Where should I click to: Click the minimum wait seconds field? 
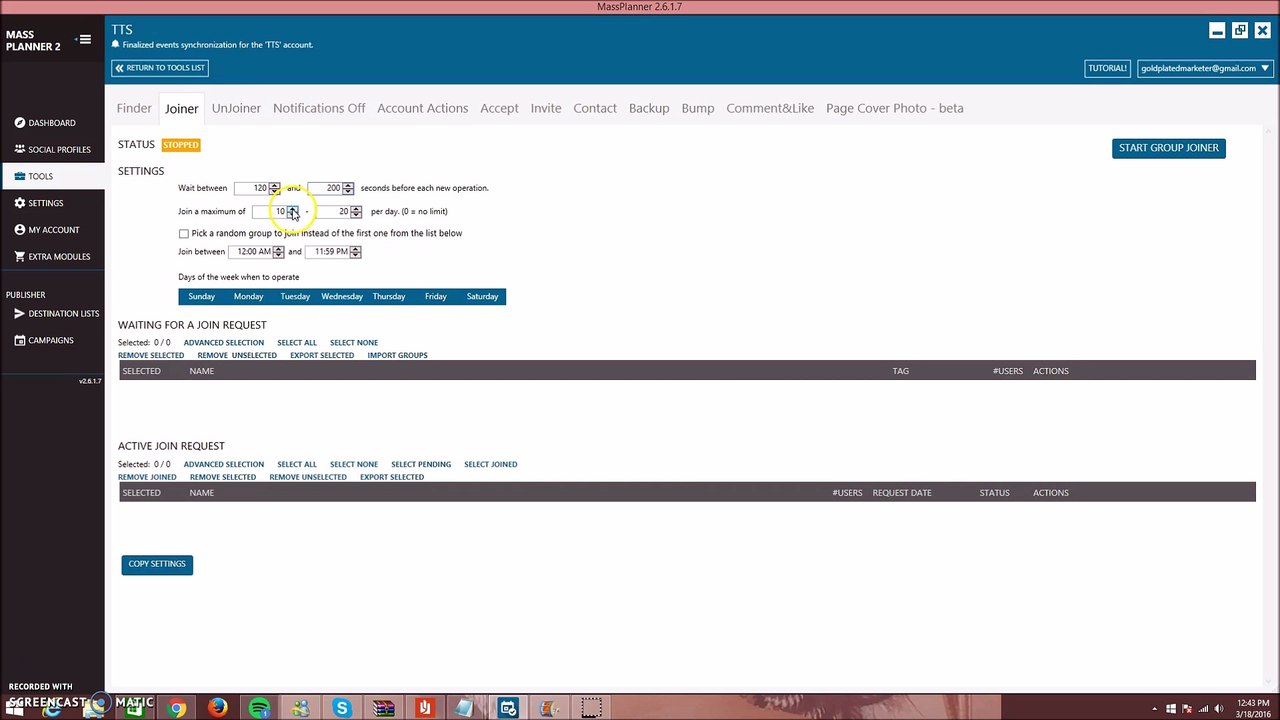click(252, 188)
